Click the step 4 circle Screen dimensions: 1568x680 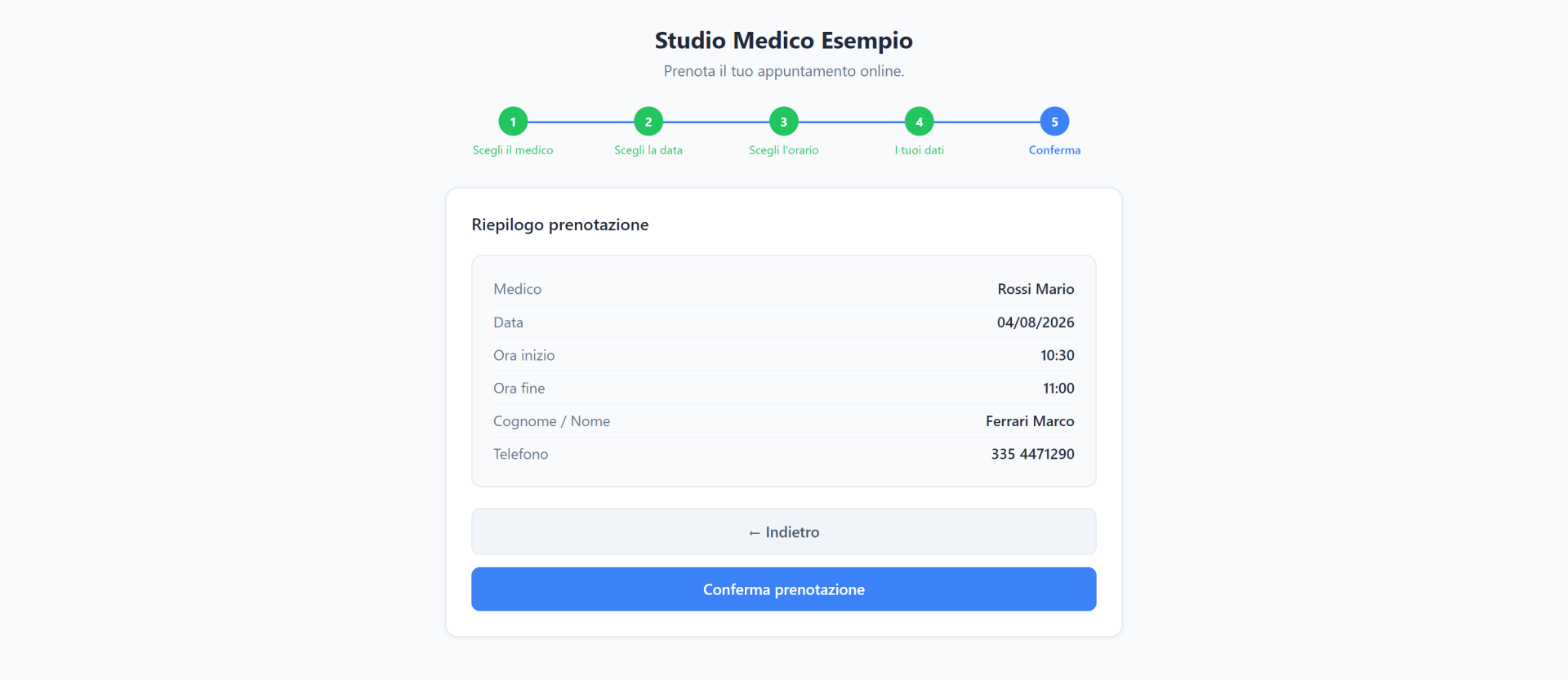click(x=920, y=122)
